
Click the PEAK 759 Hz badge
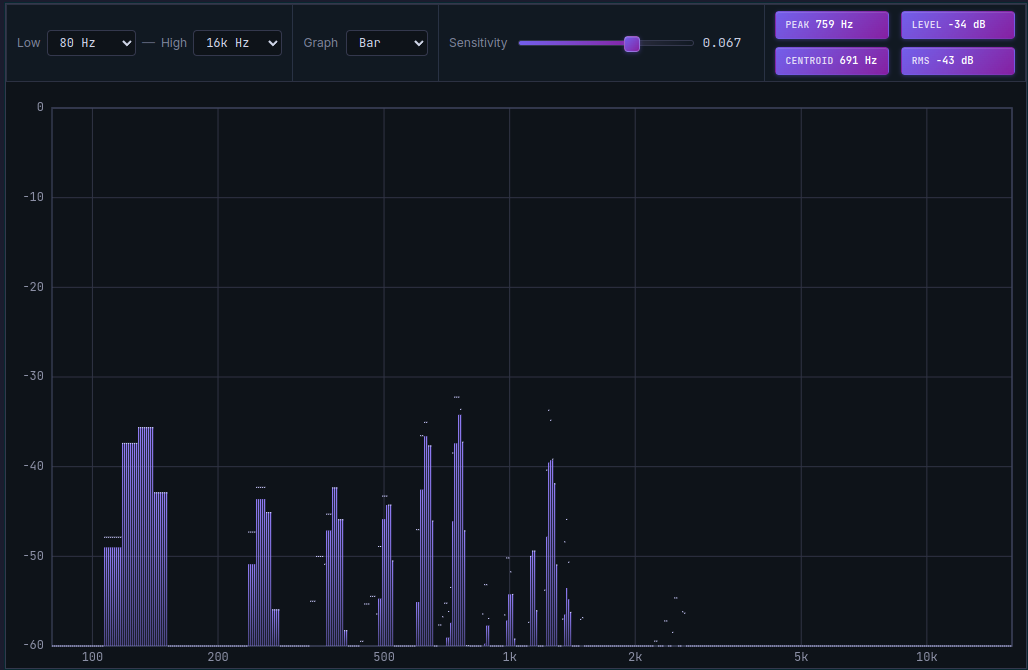tap(831, 25)
